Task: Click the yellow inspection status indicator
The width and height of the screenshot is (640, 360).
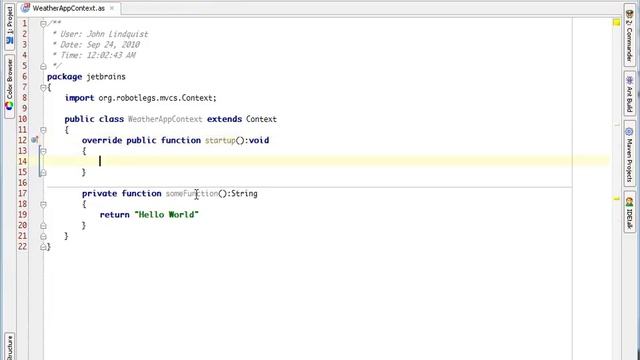Action: pos(616,22)
